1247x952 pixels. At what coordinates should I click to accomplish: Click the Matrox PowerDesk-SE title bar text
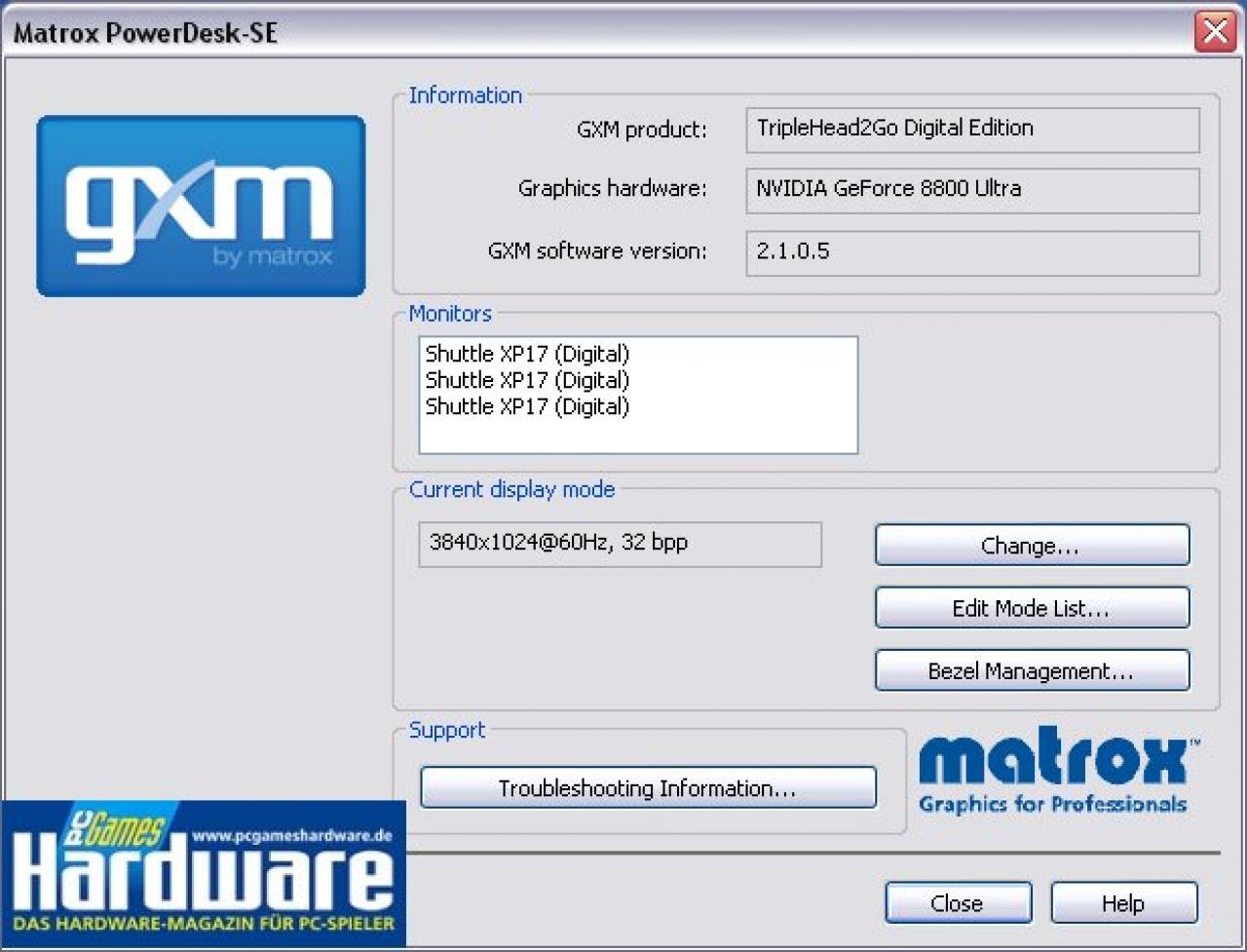pyautogui.click(x=145, y=32)
